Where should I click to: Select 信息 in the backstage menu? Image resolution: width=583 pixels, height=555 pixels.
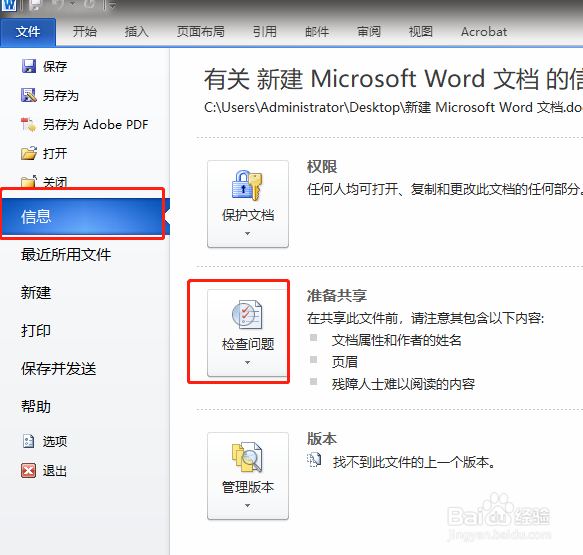pyautogui.click(x=85, y=216)
